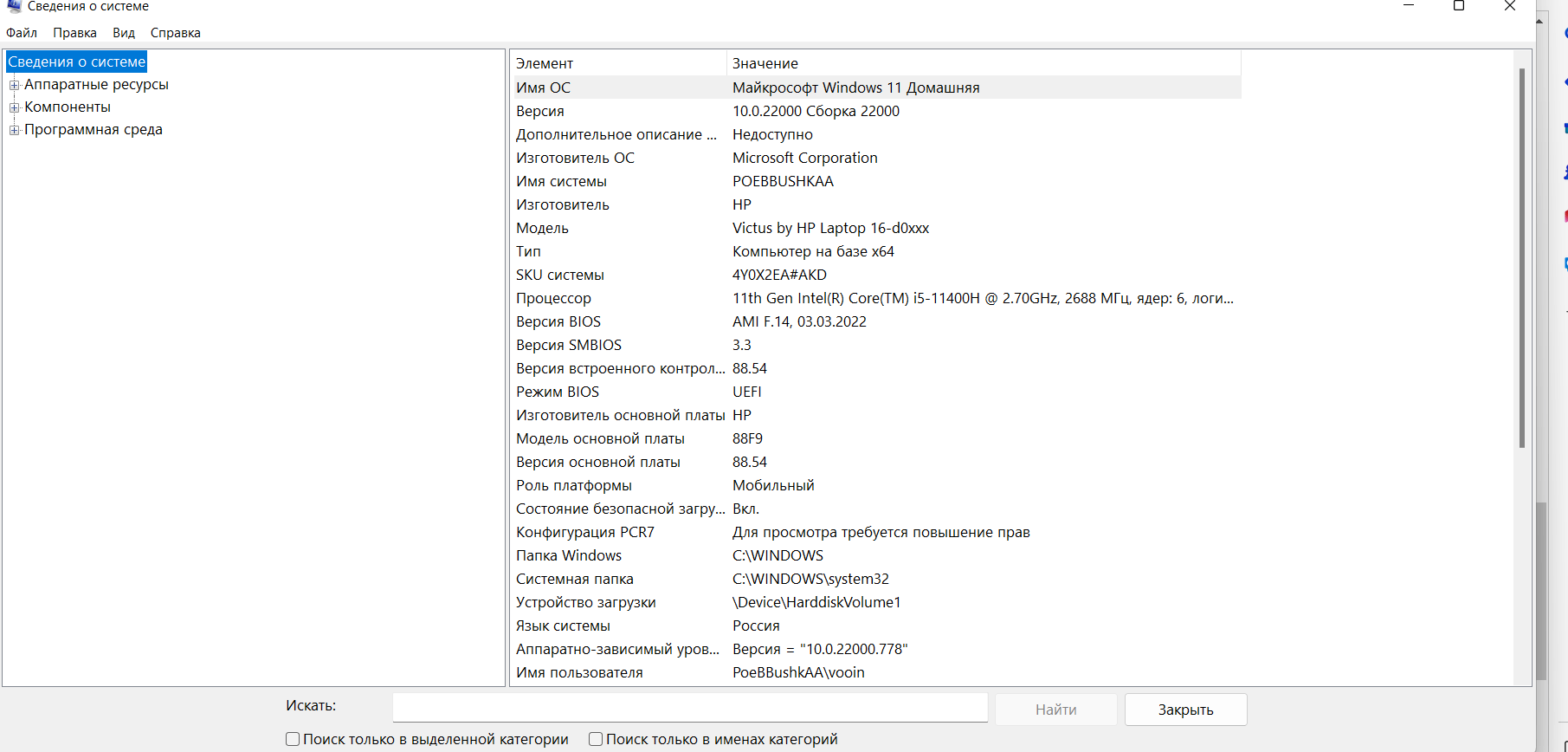Select the Режим BIOS row
The width and height of the screenshot is (1568, 752).
point(877,392)
